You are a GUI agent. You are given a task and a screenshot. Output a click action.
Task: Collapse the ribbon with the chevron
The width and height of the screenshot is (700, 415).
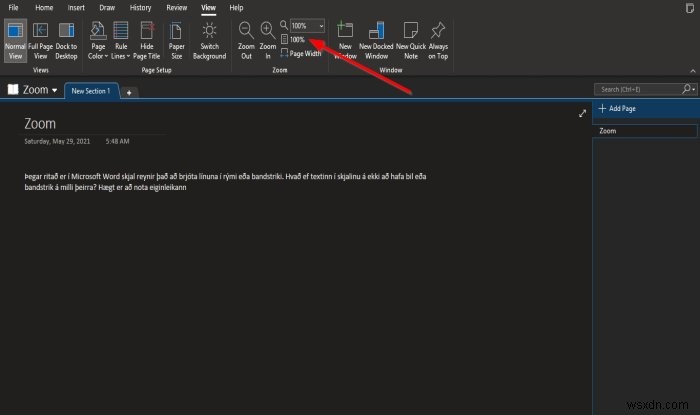[692, 71]
